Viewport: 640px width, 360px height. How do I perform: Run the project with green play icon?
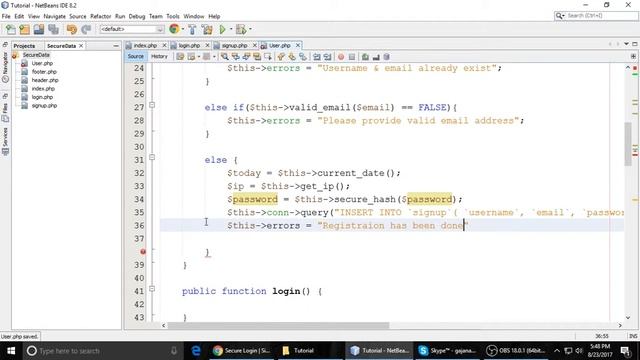[x=222, y=29]
